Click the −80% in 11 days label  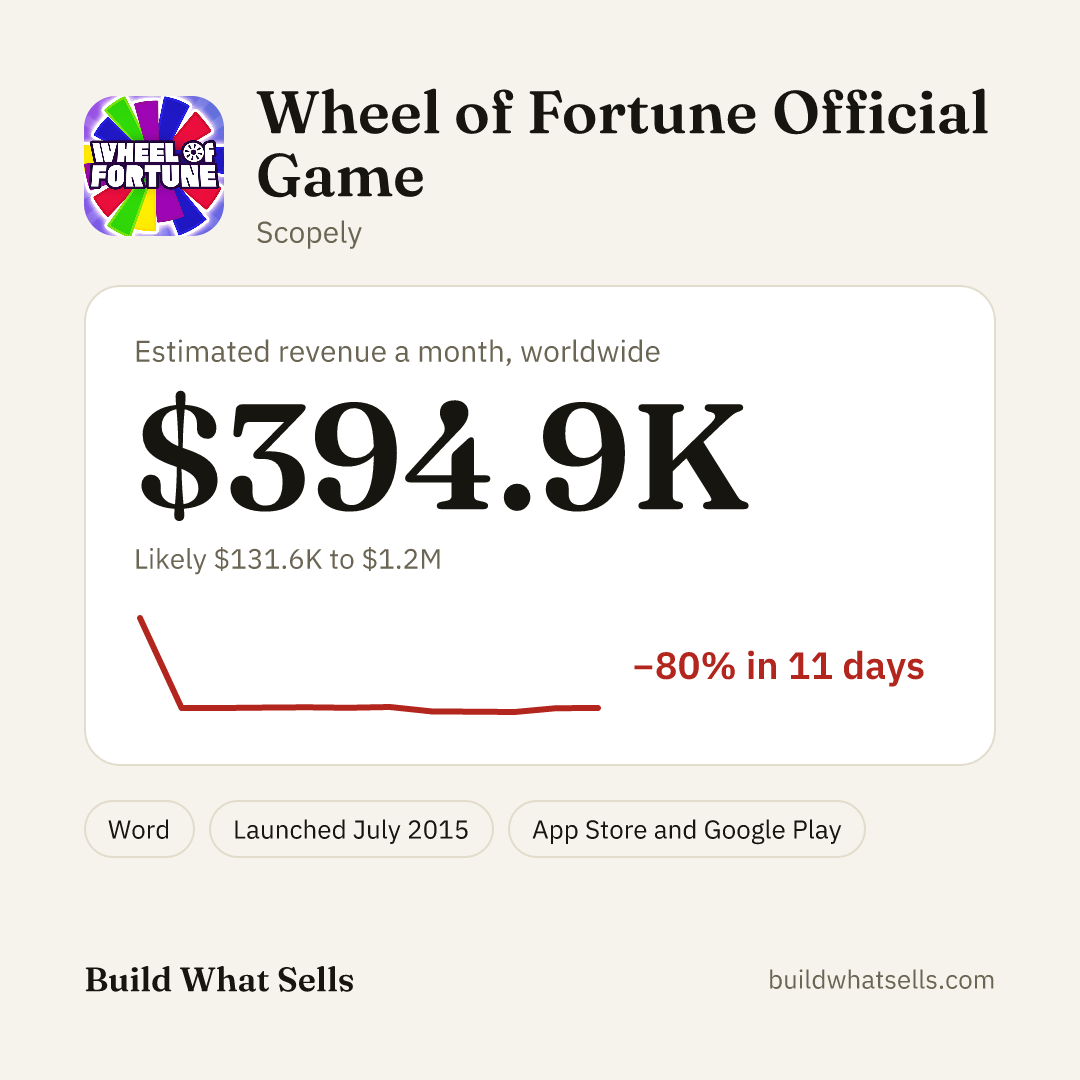[778, 666]
